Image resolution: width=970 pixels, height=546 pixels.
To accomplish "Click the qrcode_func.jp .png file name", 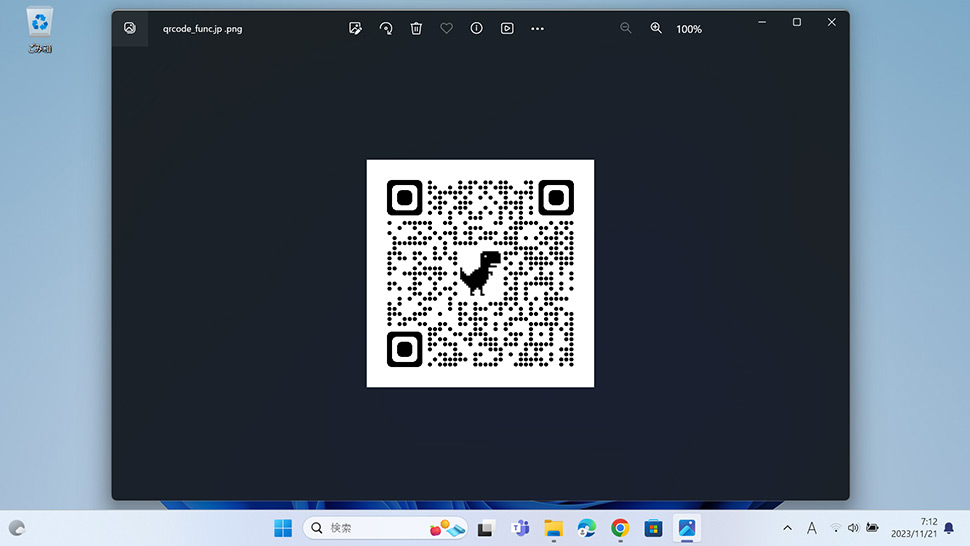I will pos(202,29).
